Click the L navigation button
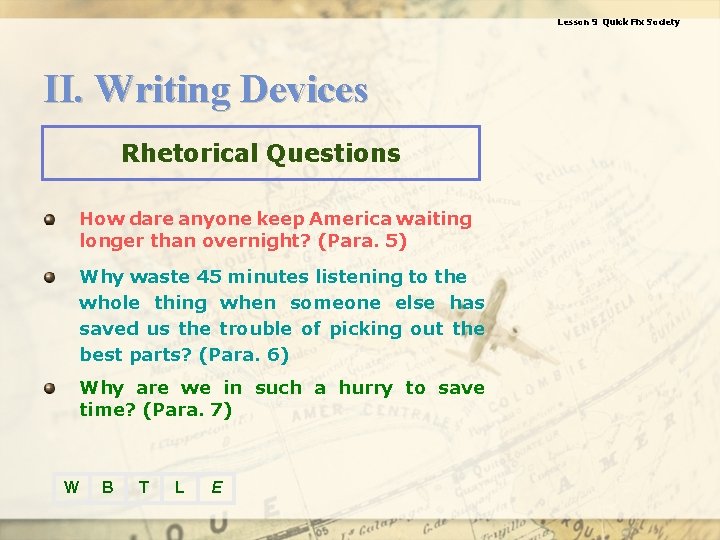Image resolution: width=720 pixels, height=540 pixels. pyautogui.click(x=180, y=488)
